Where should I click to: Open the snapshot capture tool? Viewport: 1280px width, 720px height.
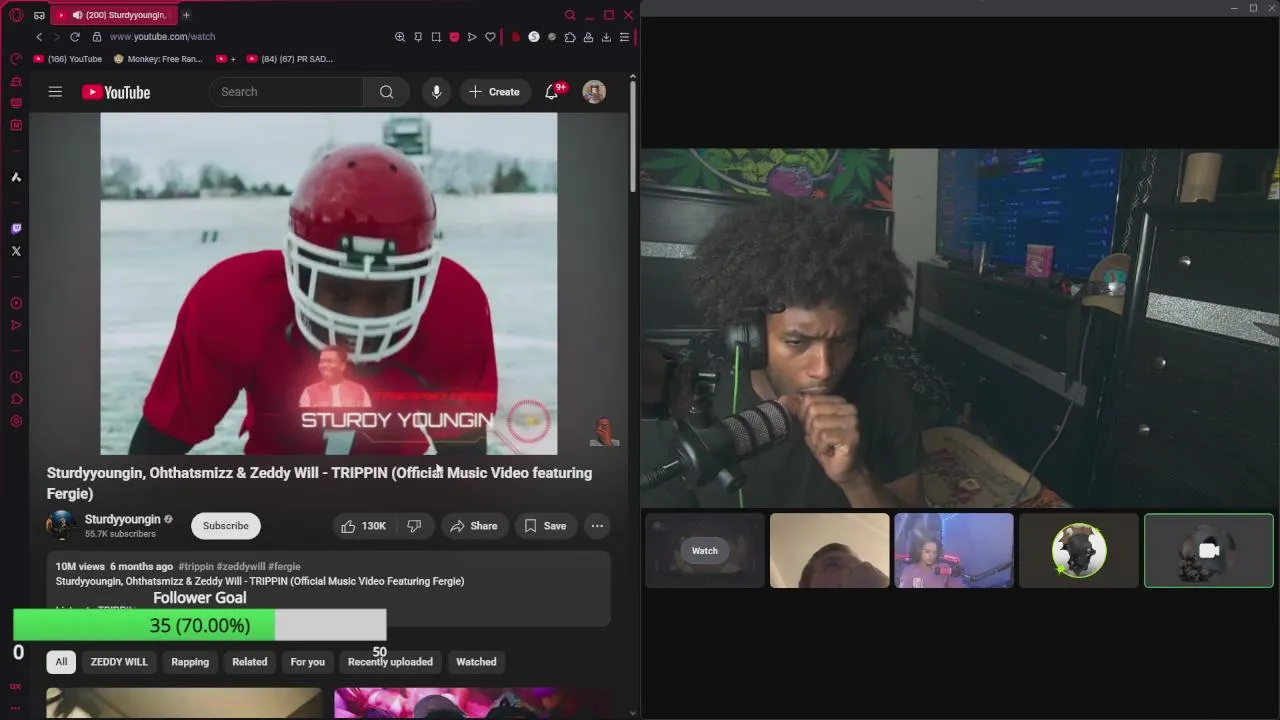point(436,37)
